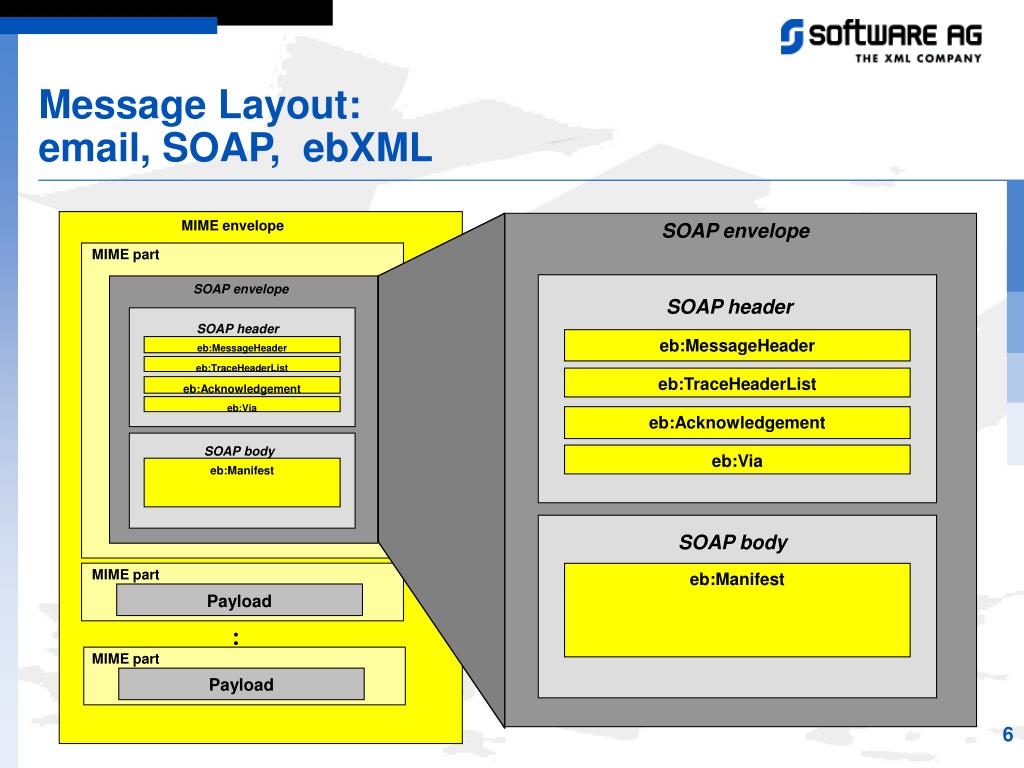Select the 'MIME envelope' label
The height and width of the screenshot is (768, 1024).
tap(232, 225)
